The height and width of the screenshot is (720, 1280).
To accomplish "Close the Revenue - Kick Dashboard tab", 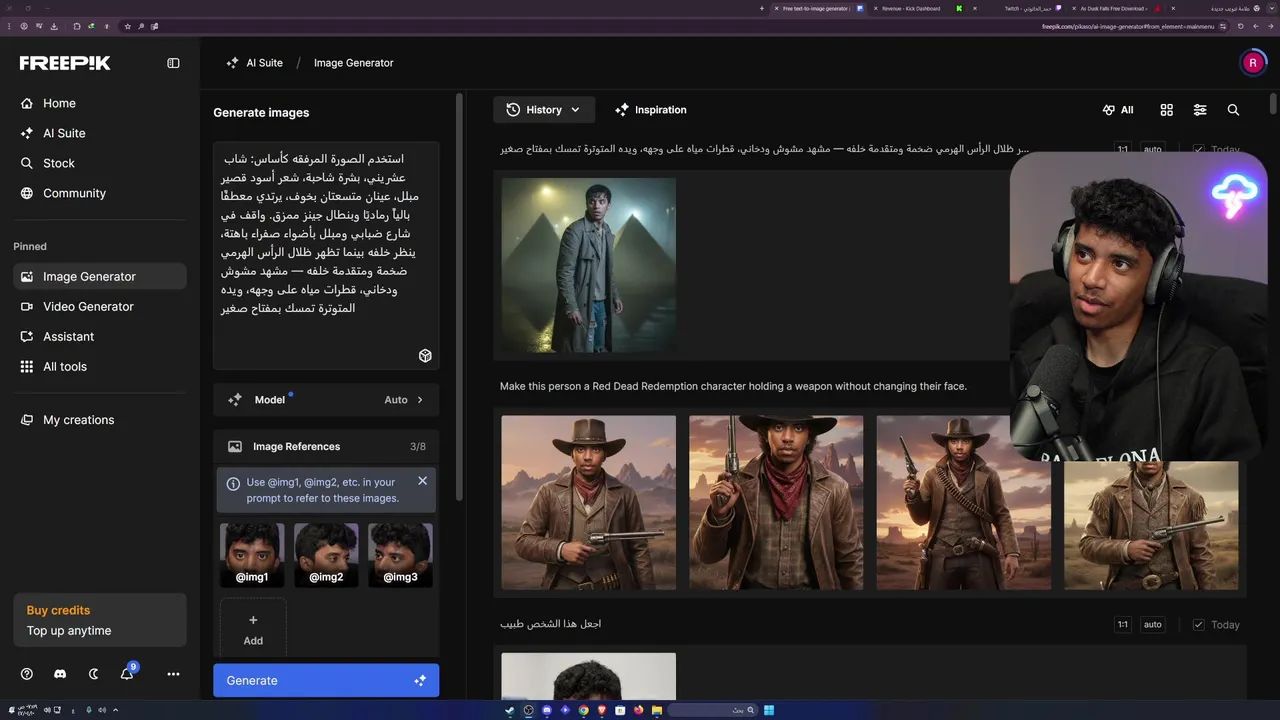I will [x=876, y=8].
